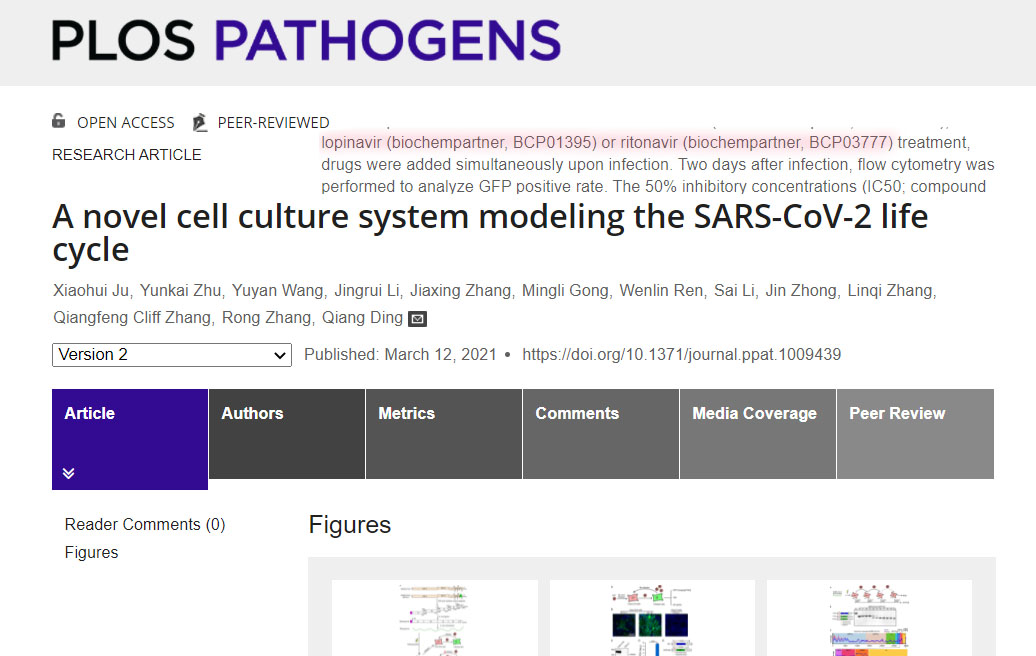This screenshot has width=1036, height=656.
Task: Click the Figures section heading
Action: pos(350,525)
